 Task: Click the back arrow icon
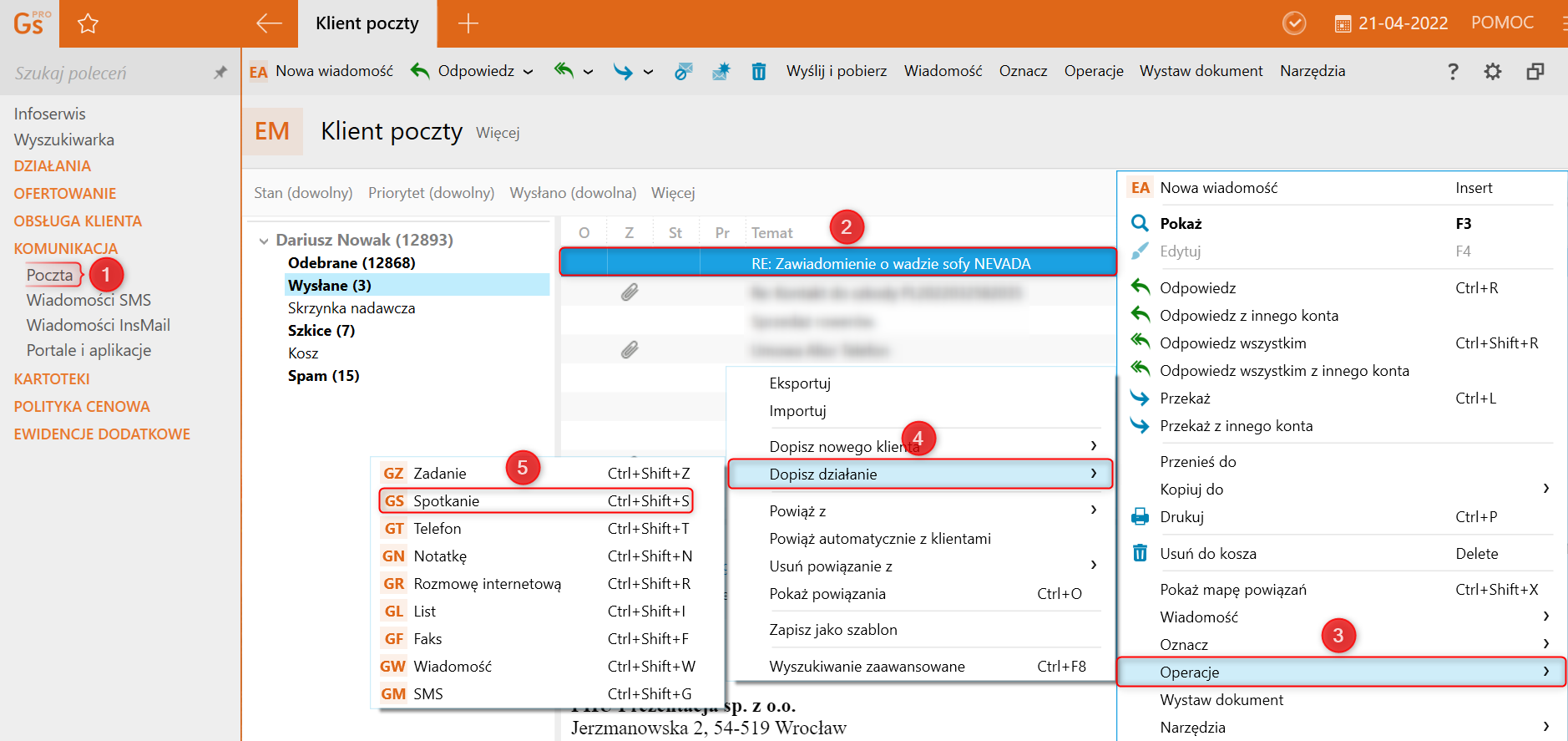point(269,23)
